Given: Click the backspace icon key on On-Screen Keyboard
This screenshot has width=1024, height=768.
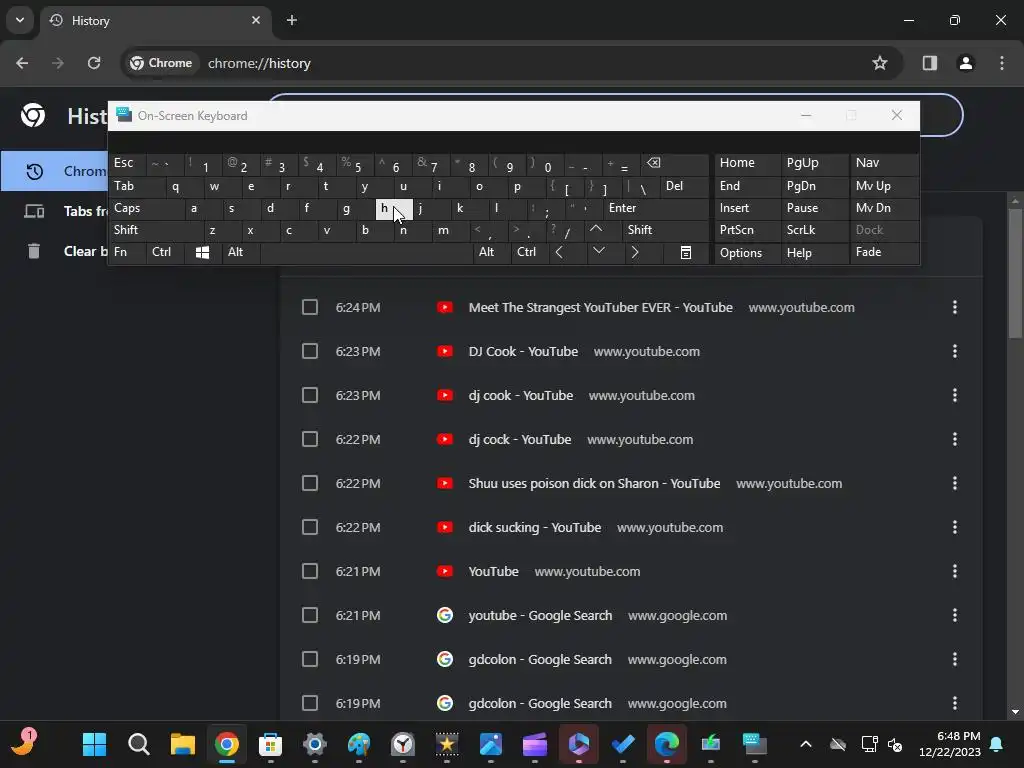Looking at the screenshot, I should coord(673,163).
